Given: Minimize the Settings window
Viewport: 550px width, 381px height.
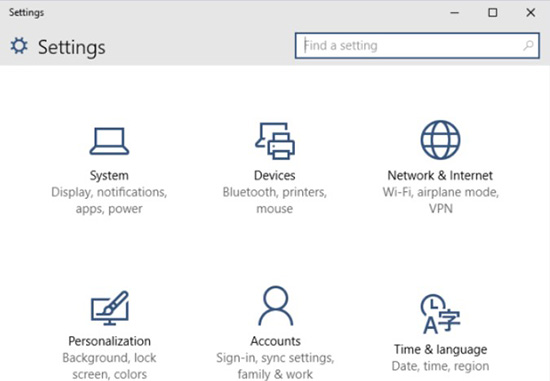Looking at the screenshot, I should [455, 13].
